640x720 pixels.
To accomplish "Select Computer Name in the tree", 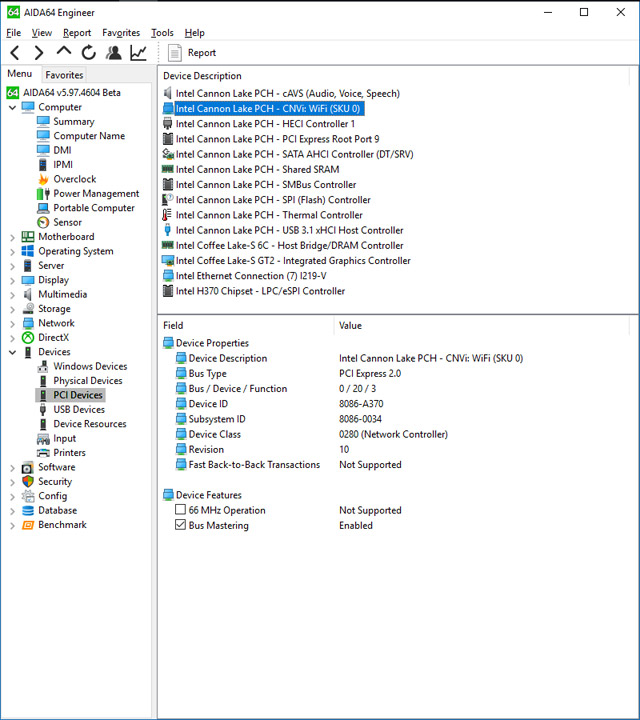I will (89, 136).
